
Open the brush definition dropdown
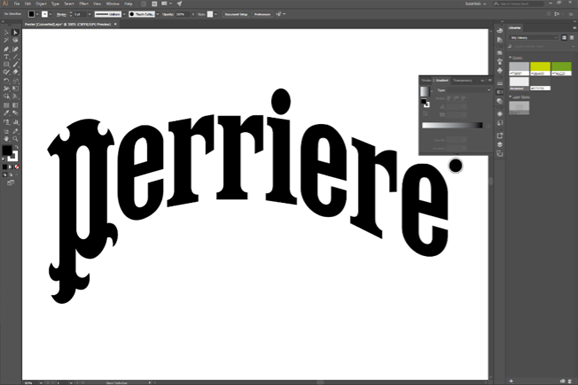point(157,14)
